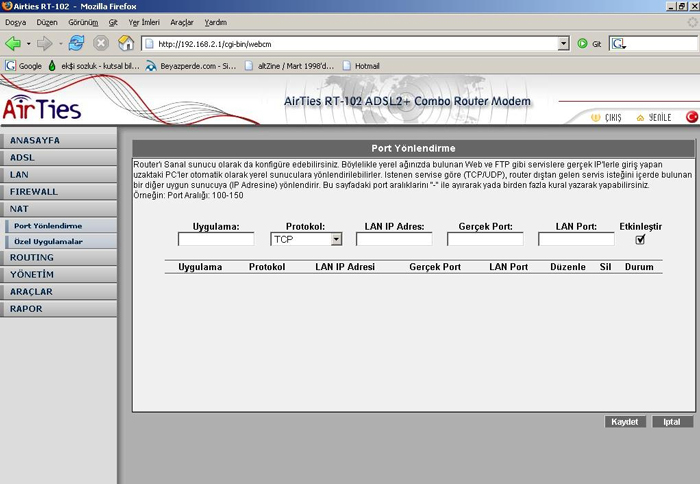
Task: Click the green Git (Go) button icon
Action: click(582, 44)
